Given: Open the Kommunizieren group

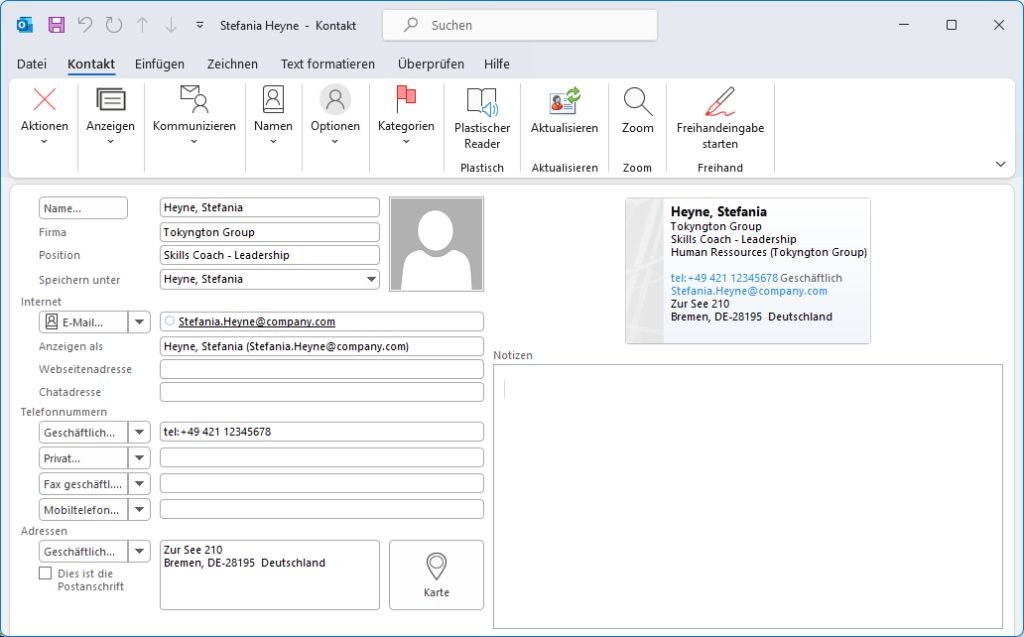Looking at the screenshot, I should click(x=194, y=116).
